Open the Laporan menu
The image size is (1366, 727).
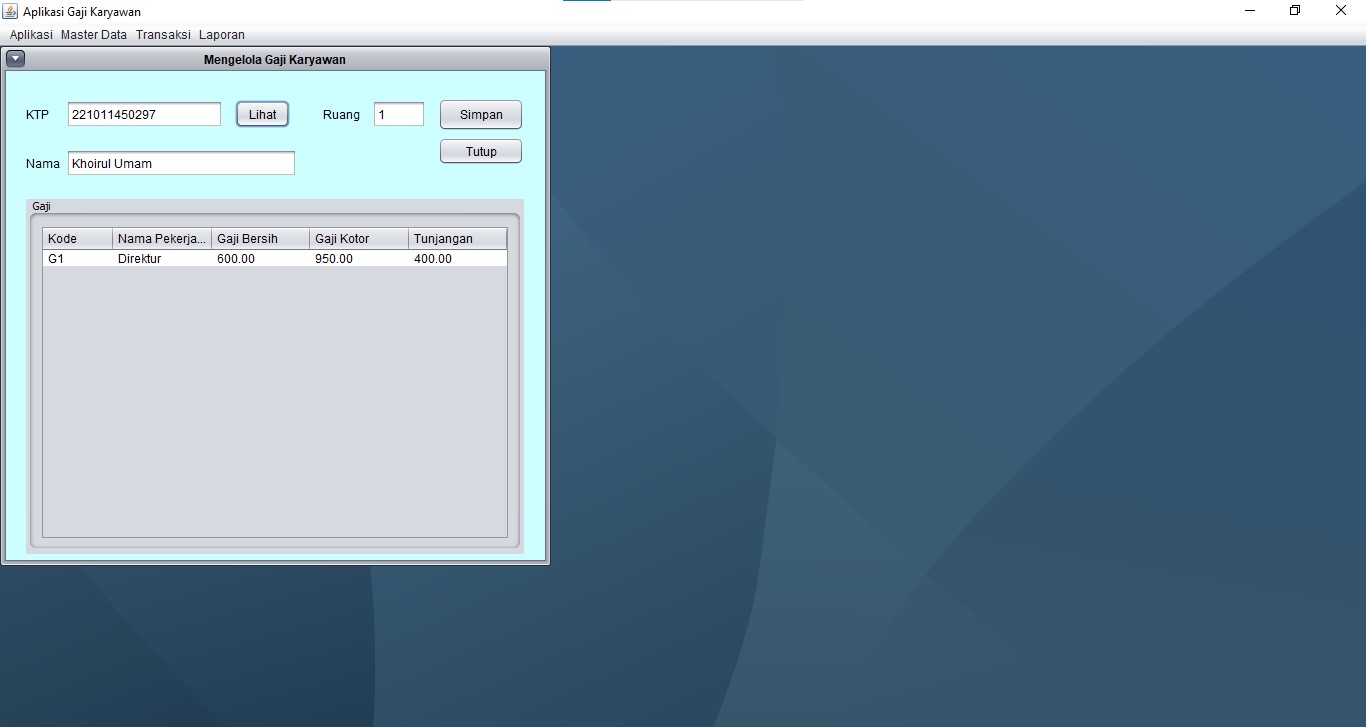click(222, 35)
